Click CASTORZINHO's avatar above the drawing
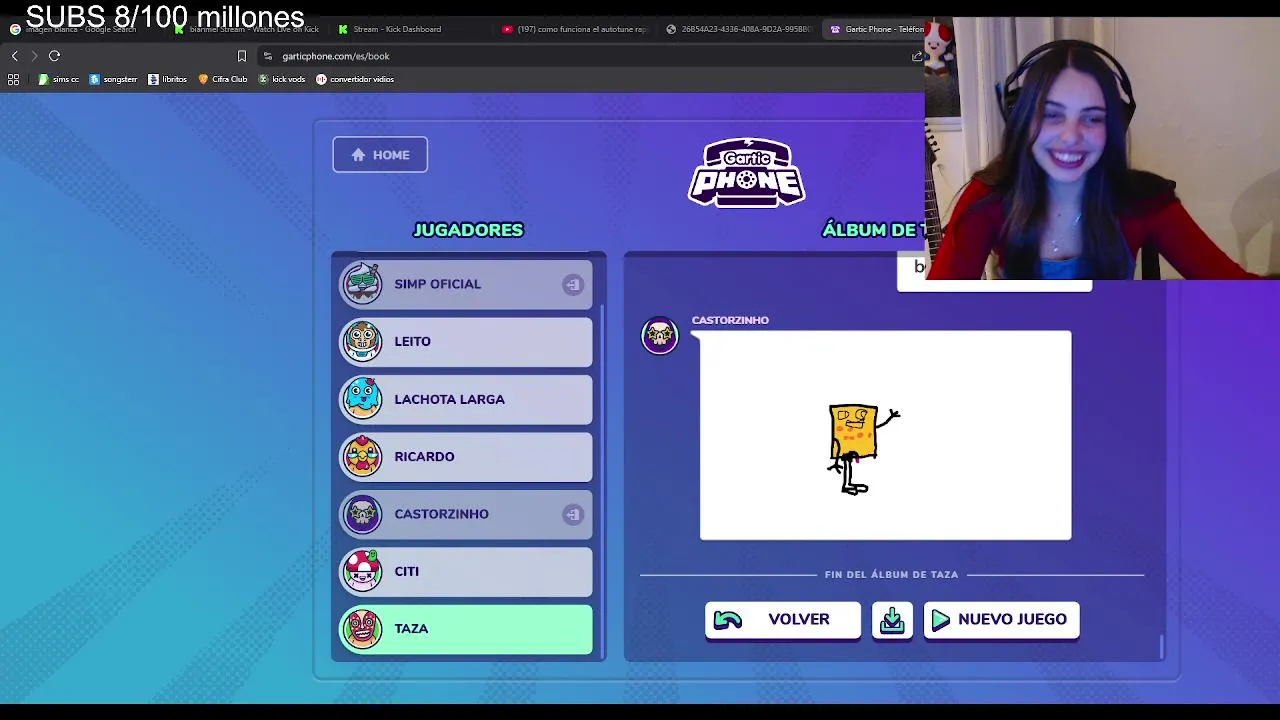 [660, 335]
